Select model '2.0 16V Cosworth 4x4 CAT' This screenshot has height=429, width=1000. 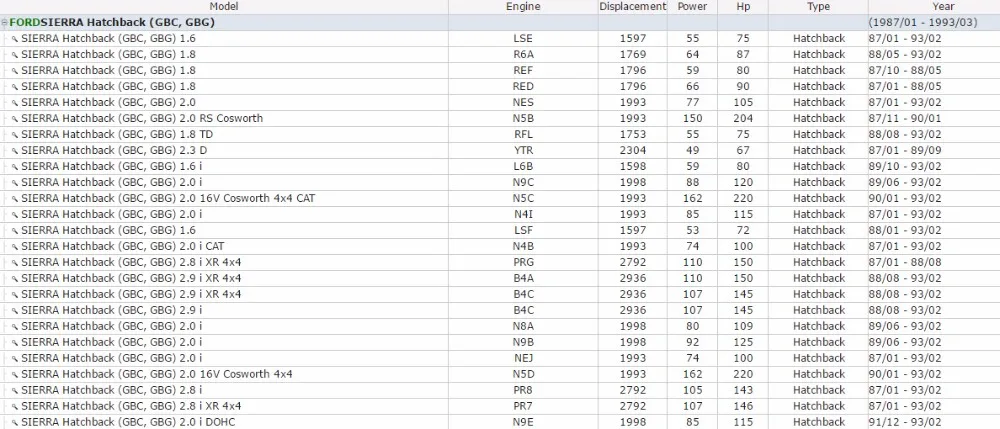pos(247,198)
